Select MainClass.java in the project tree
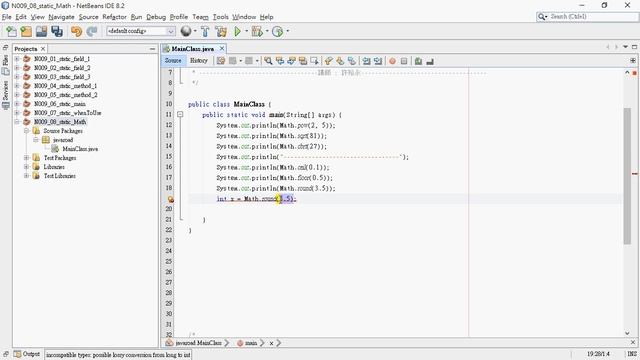This screenshot has height=360, width=640. click(x=80, y=149)
